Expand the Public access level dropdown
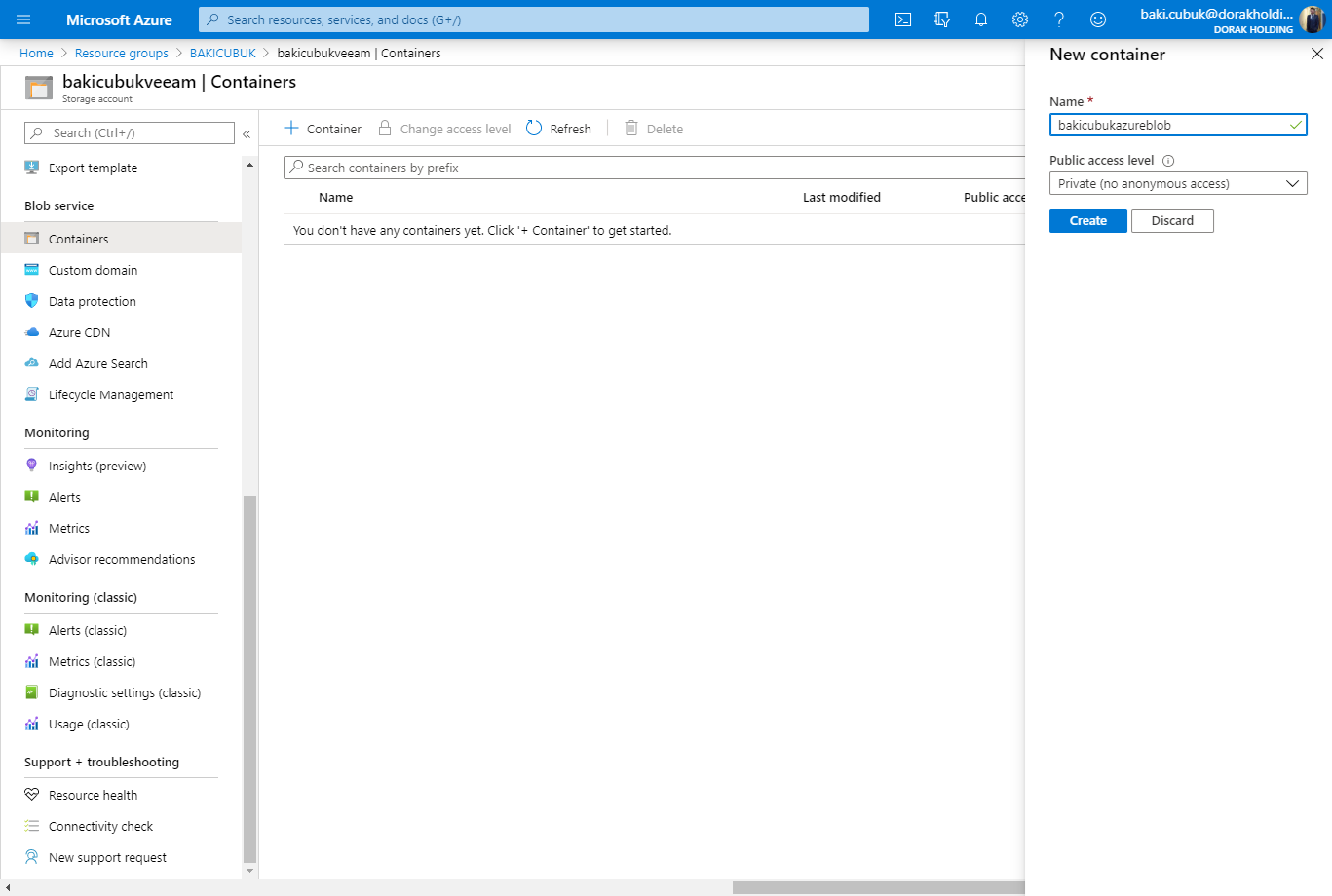This screenshot has width=1332, height=896. (1177, 183)
